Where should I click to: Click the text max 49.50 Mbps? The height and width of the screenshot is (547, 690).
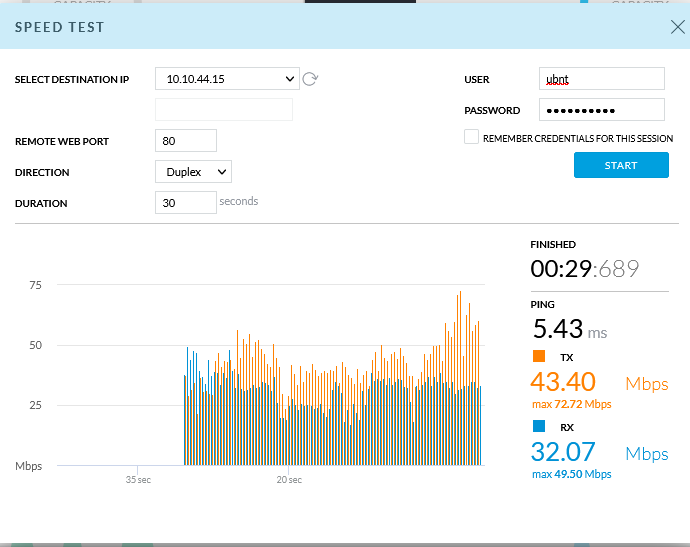(572, 474)
